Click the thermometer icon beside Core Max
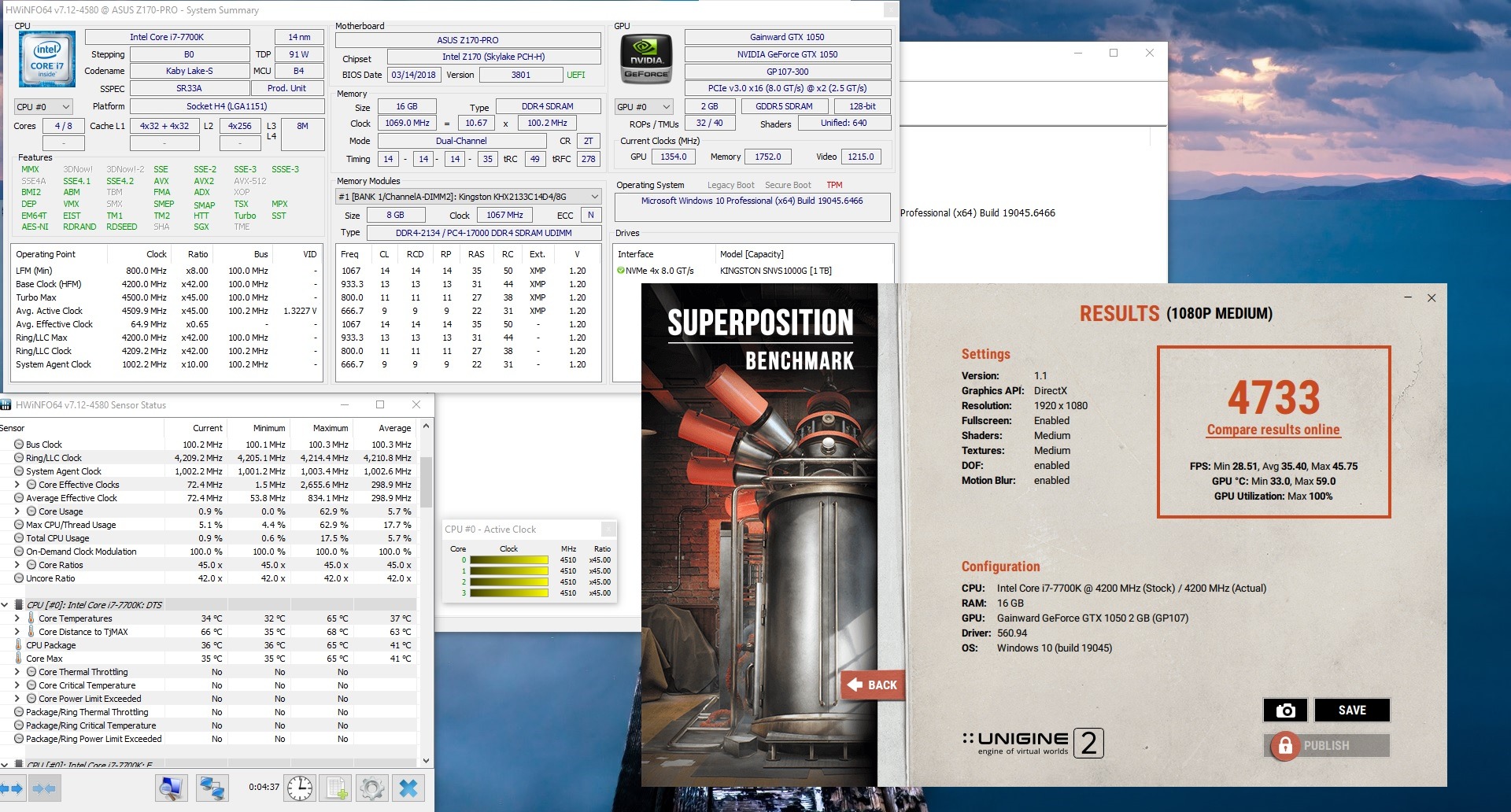Image resolution: width=1511 pixels, height=812 pixels. coord(19,659)
